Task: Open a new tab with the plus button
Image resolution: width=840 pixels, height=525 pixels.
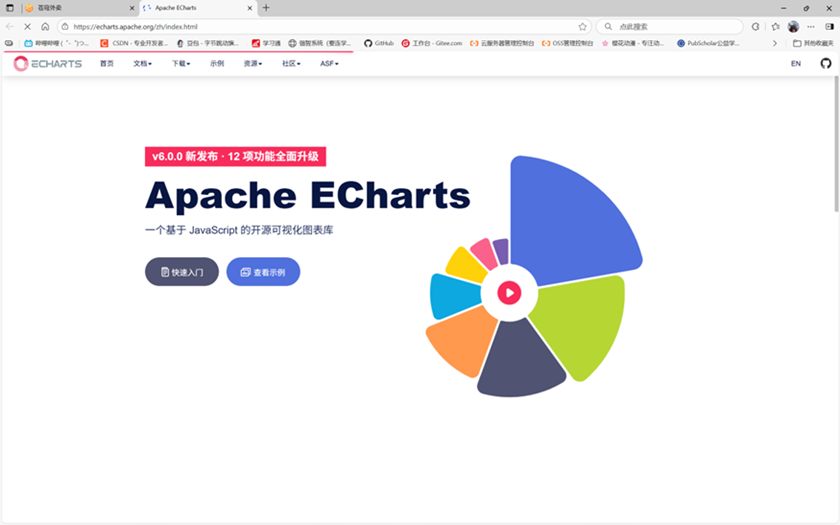Action: (266, 8)
